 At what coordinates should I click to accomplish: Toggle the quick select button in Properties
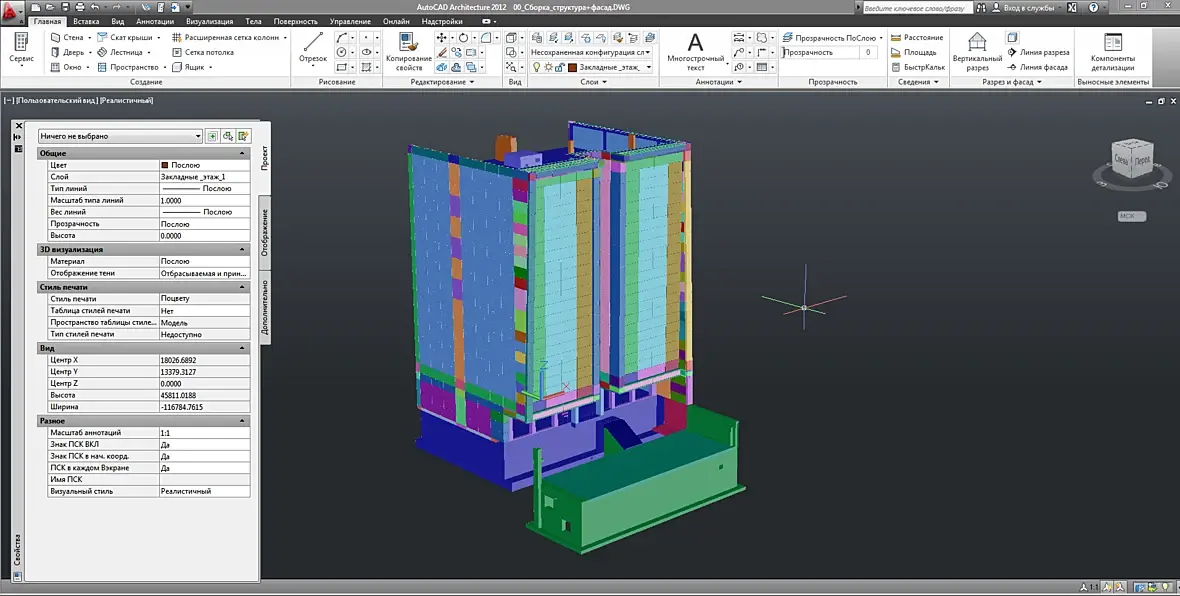(244, 136)
